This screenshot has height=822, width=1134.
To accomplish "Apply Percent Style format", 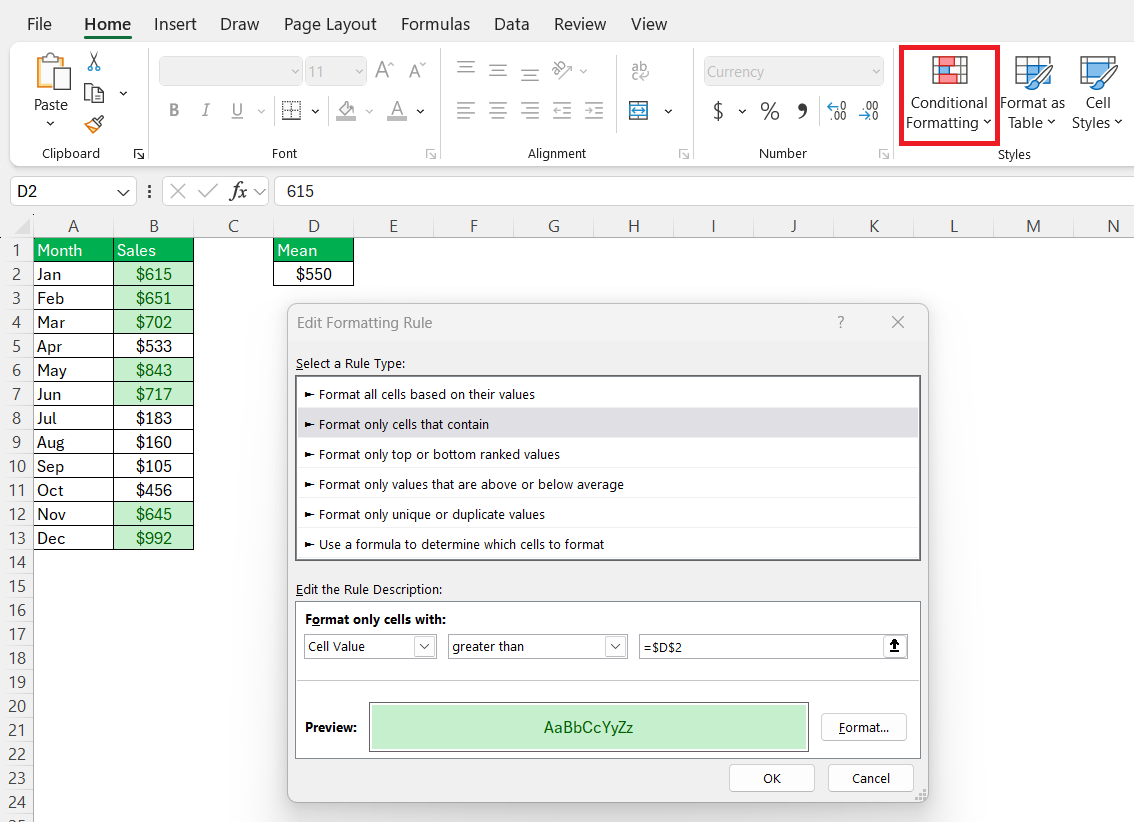I will pos(770,111).
